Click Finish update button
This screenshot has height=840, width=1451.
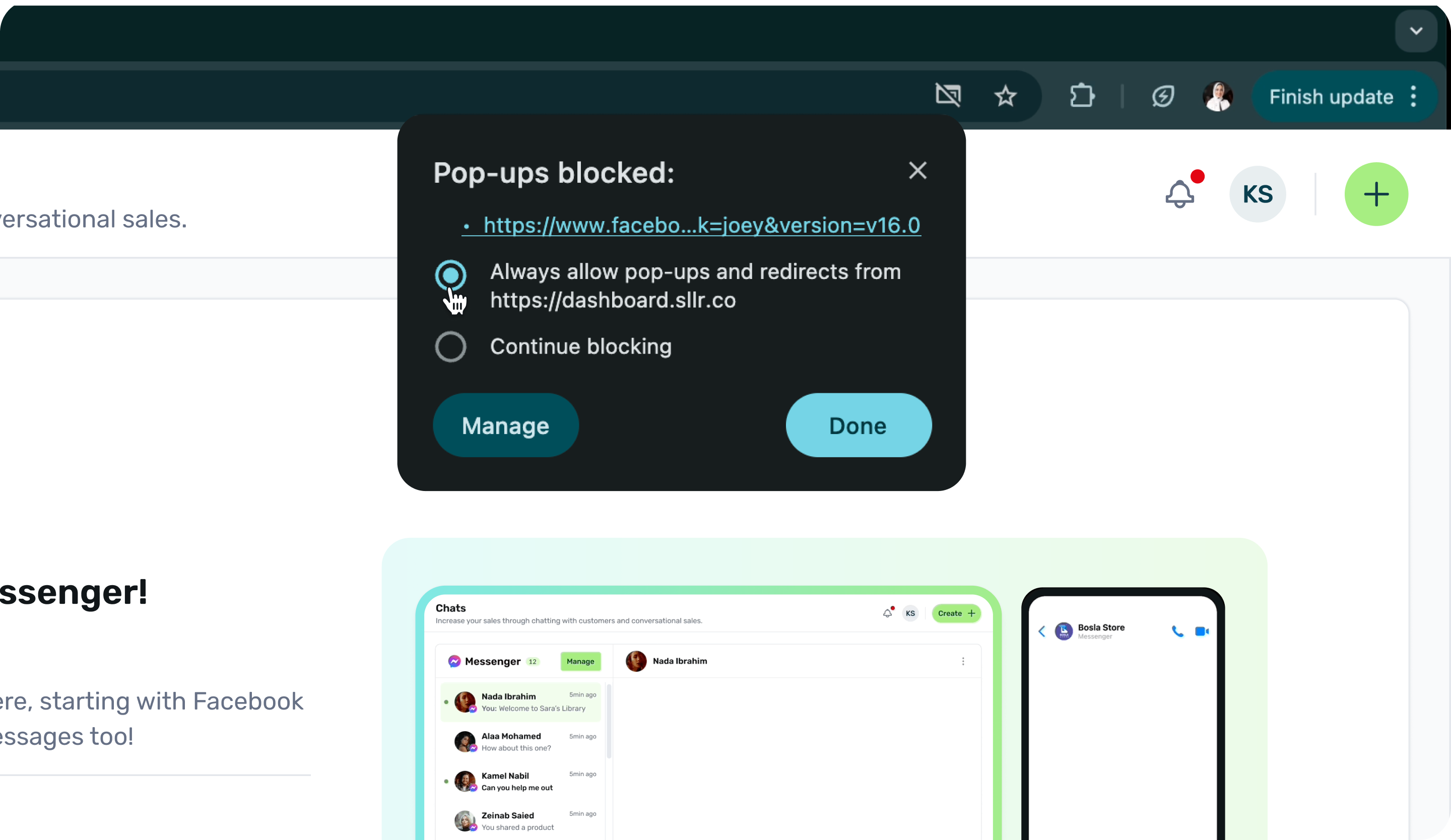[1331, 97]
